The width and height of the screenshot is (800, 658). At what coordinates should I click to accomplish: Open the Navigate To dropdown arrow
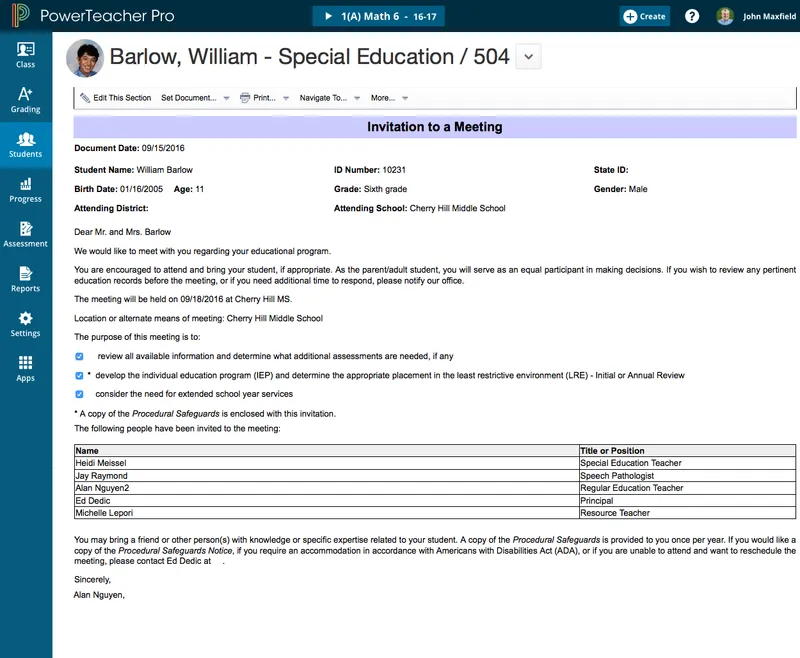point(357,98)
